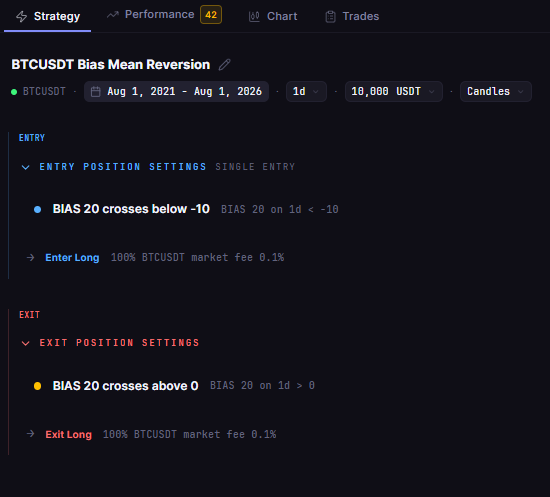The width and height of the screenshot is (550, 497).
Task: Click the clipboard Trades icon
Action: point(330,16)
